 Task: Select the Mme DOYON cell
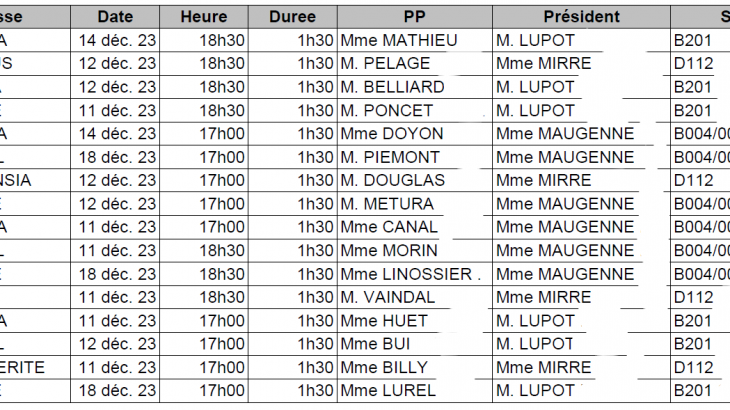coord(391,134)
